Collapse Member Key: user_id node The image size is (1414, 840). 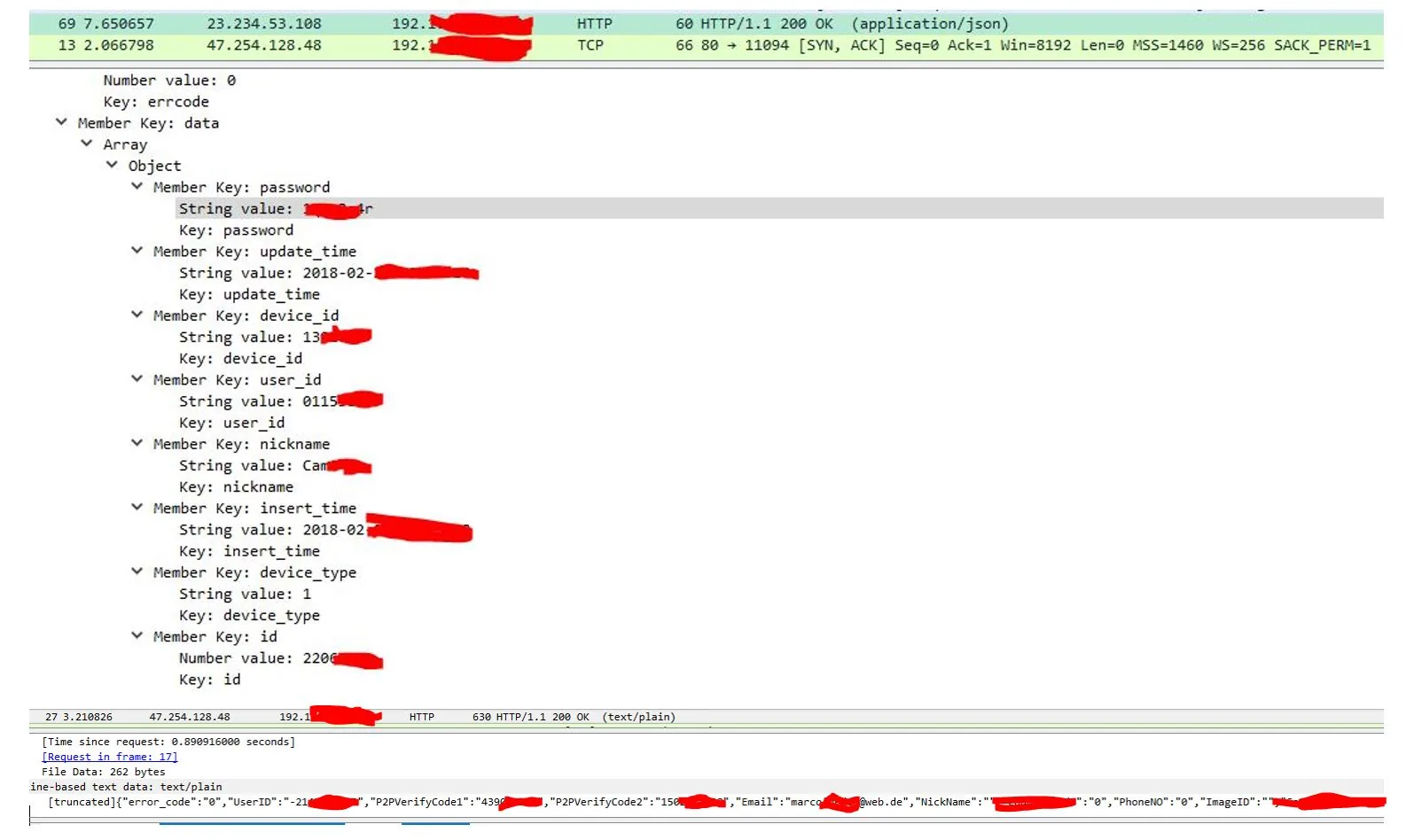(x=137, y=379)
